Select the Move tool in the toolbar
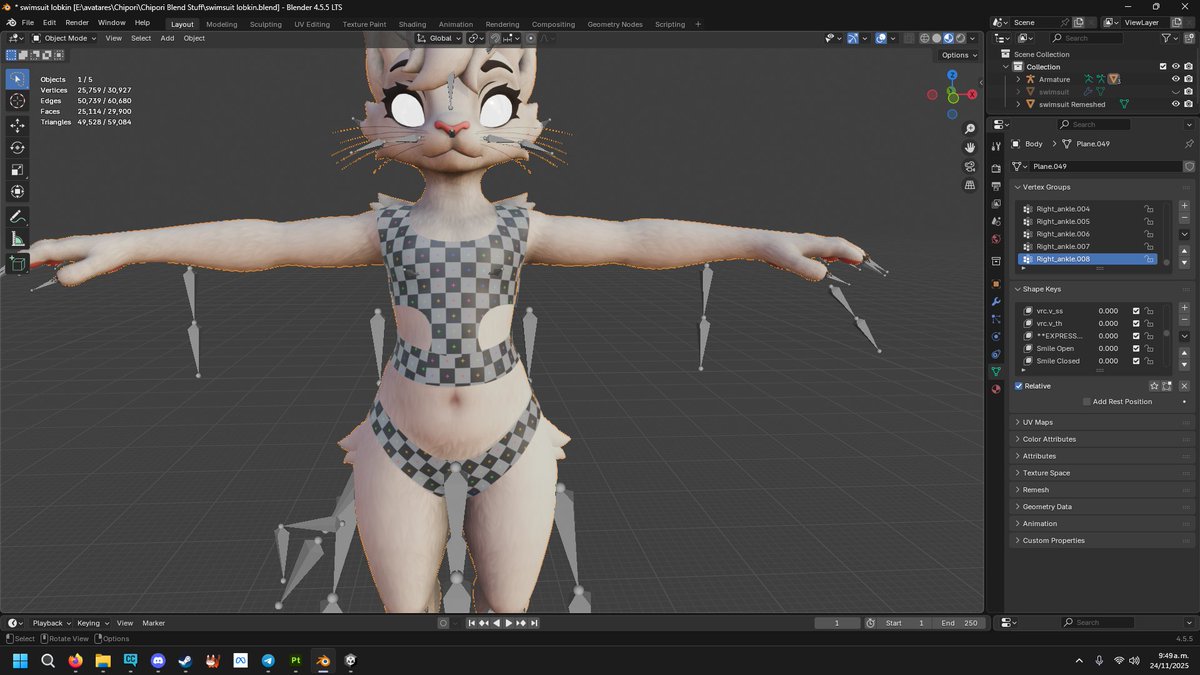Image resolution: width=1200 pixels, height=675 pixels. (x=17, y=124)
